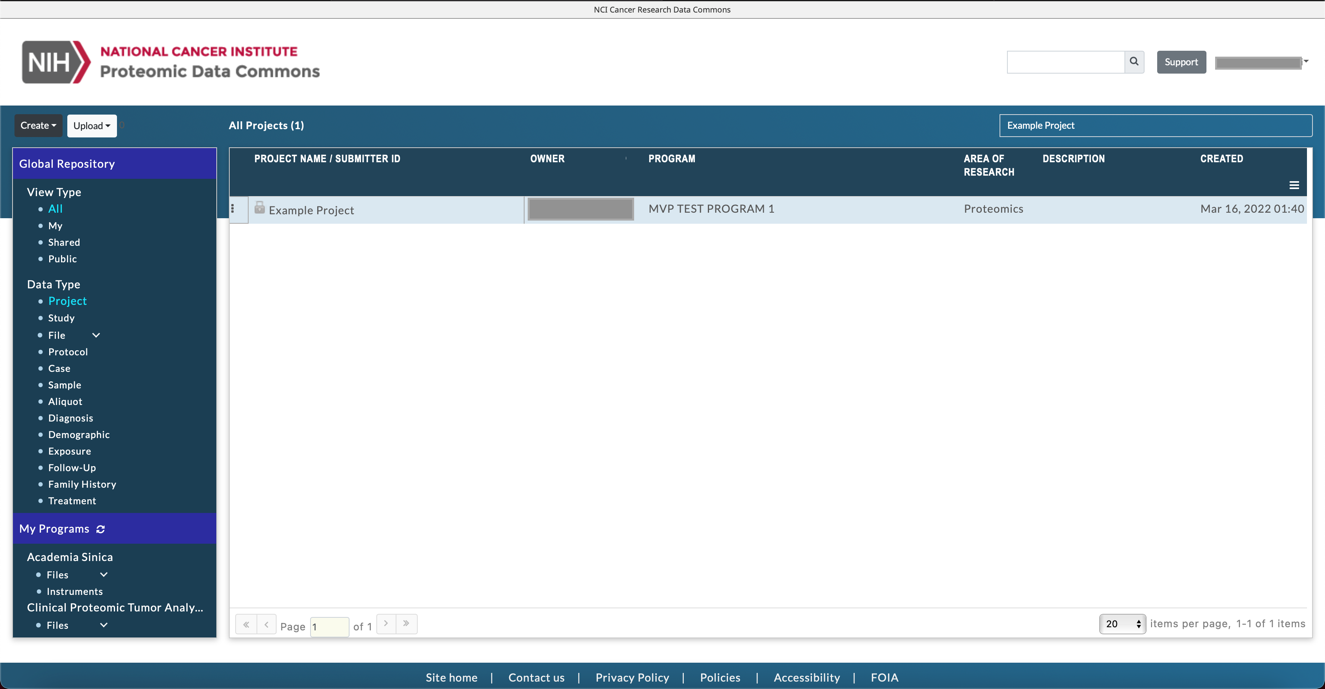The image size is (1325, 689).
Task: Open the Example Project row actions menu
Action: [x=234, y=209]
